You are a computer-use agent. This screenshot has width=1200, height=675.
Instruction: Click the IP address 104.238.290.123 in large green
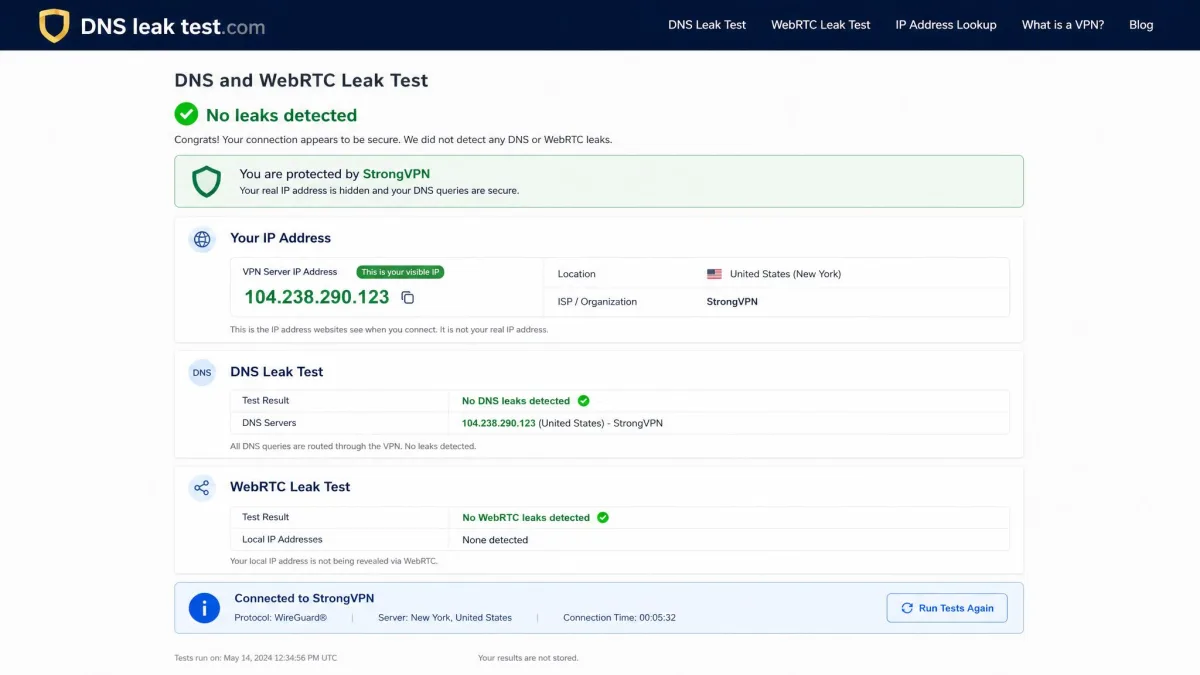coord(317,297)
